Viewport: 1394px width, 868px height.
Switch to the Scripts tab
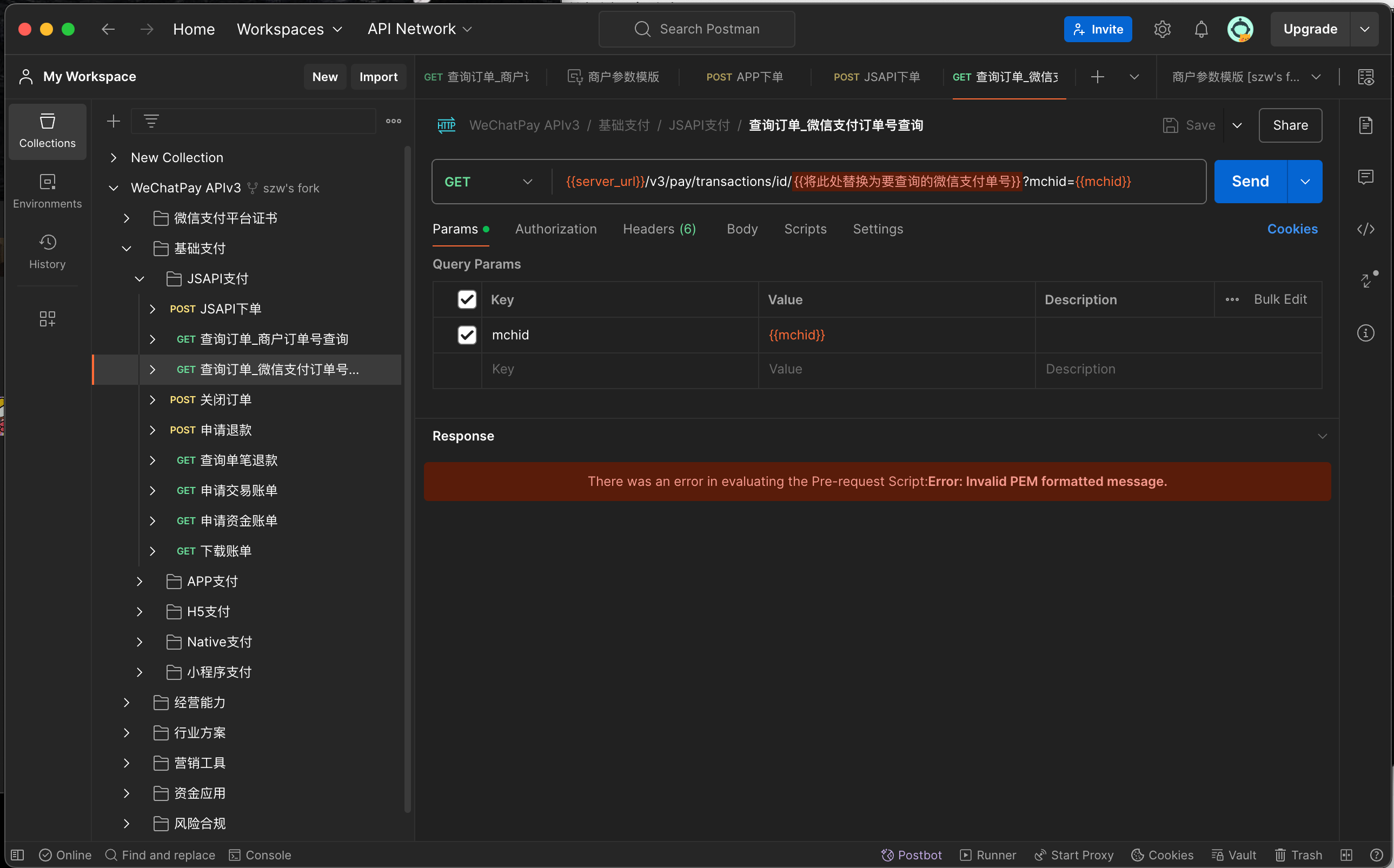pyautogui.click(x=805, y=229)
